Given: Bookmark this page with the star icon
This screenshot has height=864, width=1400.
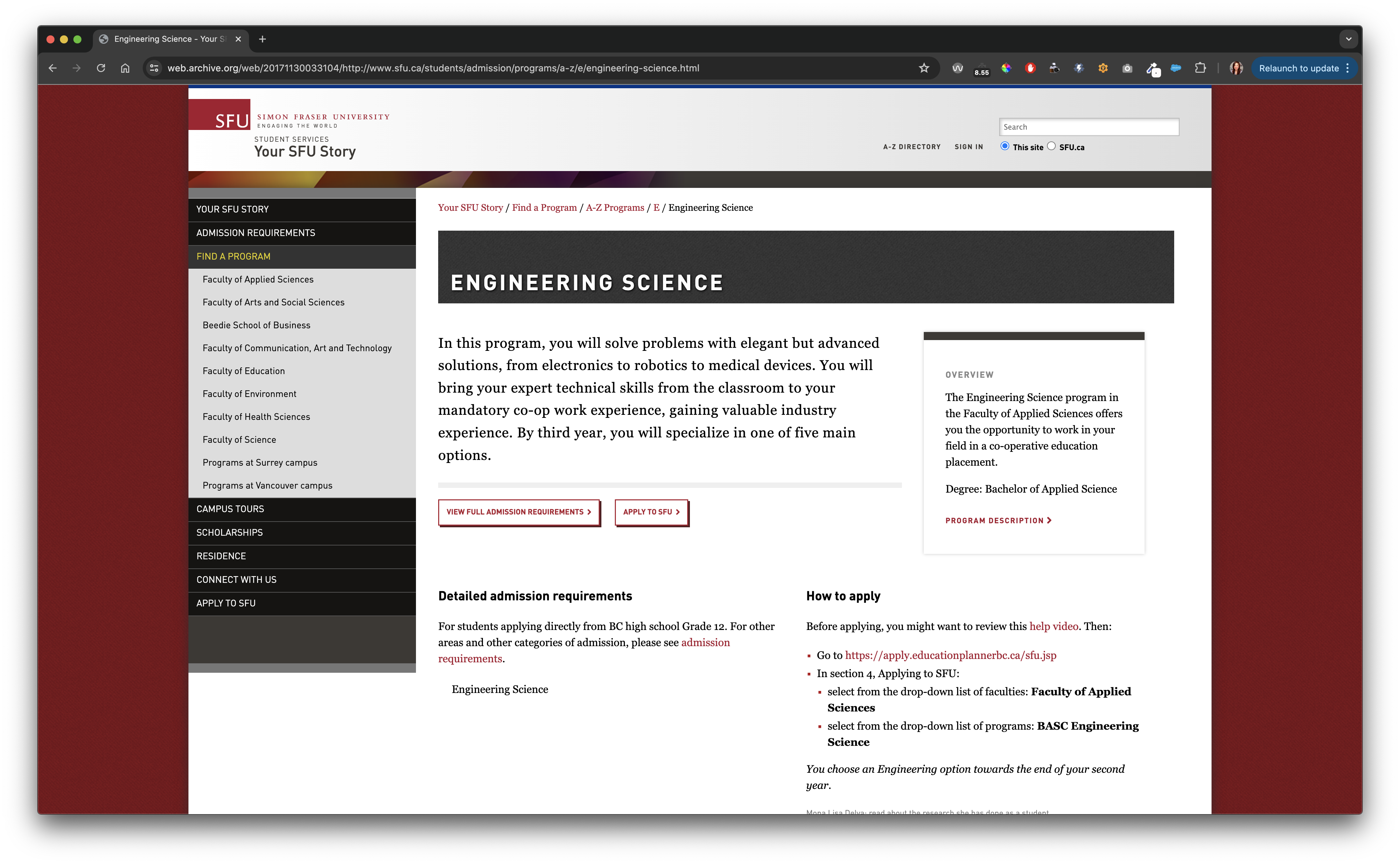Looking at the screenshot, I should [x=924, y=68].
